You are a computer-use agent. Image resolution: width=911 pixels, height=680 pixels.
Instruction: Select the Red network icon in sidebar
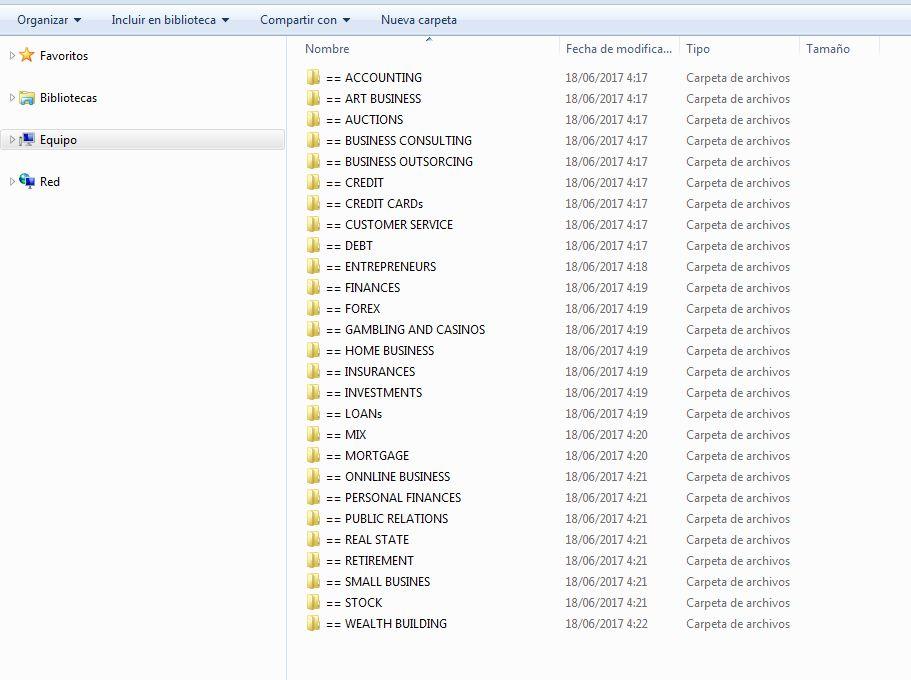point(30,182)
